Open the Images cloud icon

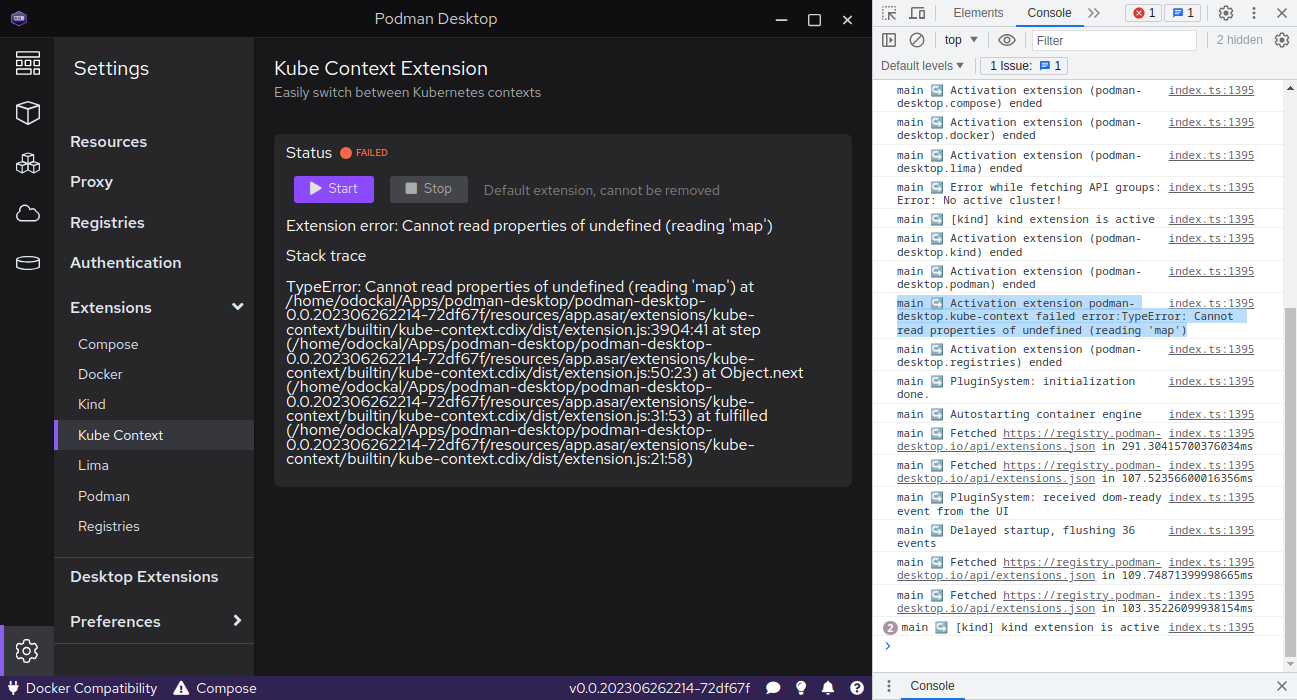(28, 213)
